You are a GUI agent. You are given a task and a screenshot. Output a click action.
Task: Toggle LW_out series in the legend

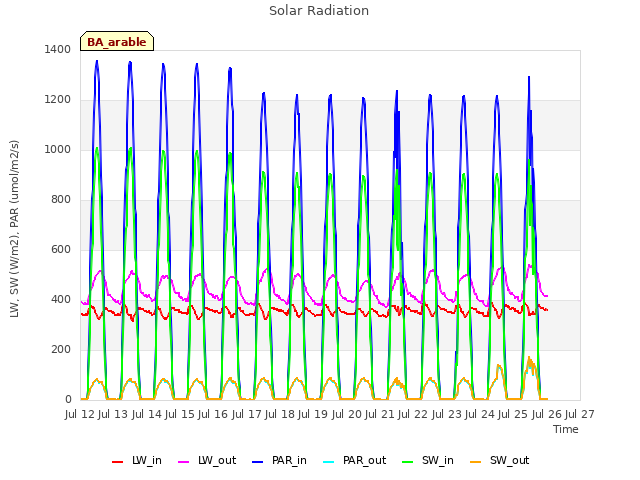click(x=207, y=461)
